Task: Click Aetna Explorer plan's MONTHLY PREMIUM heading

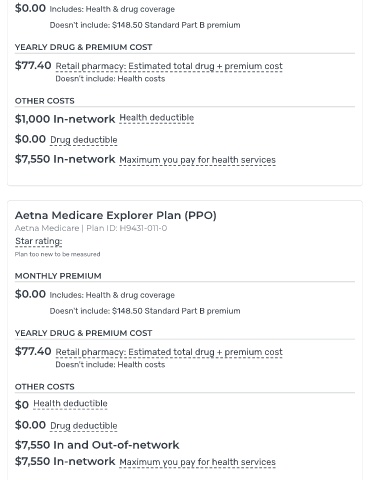Action: [x=58, y=276]
